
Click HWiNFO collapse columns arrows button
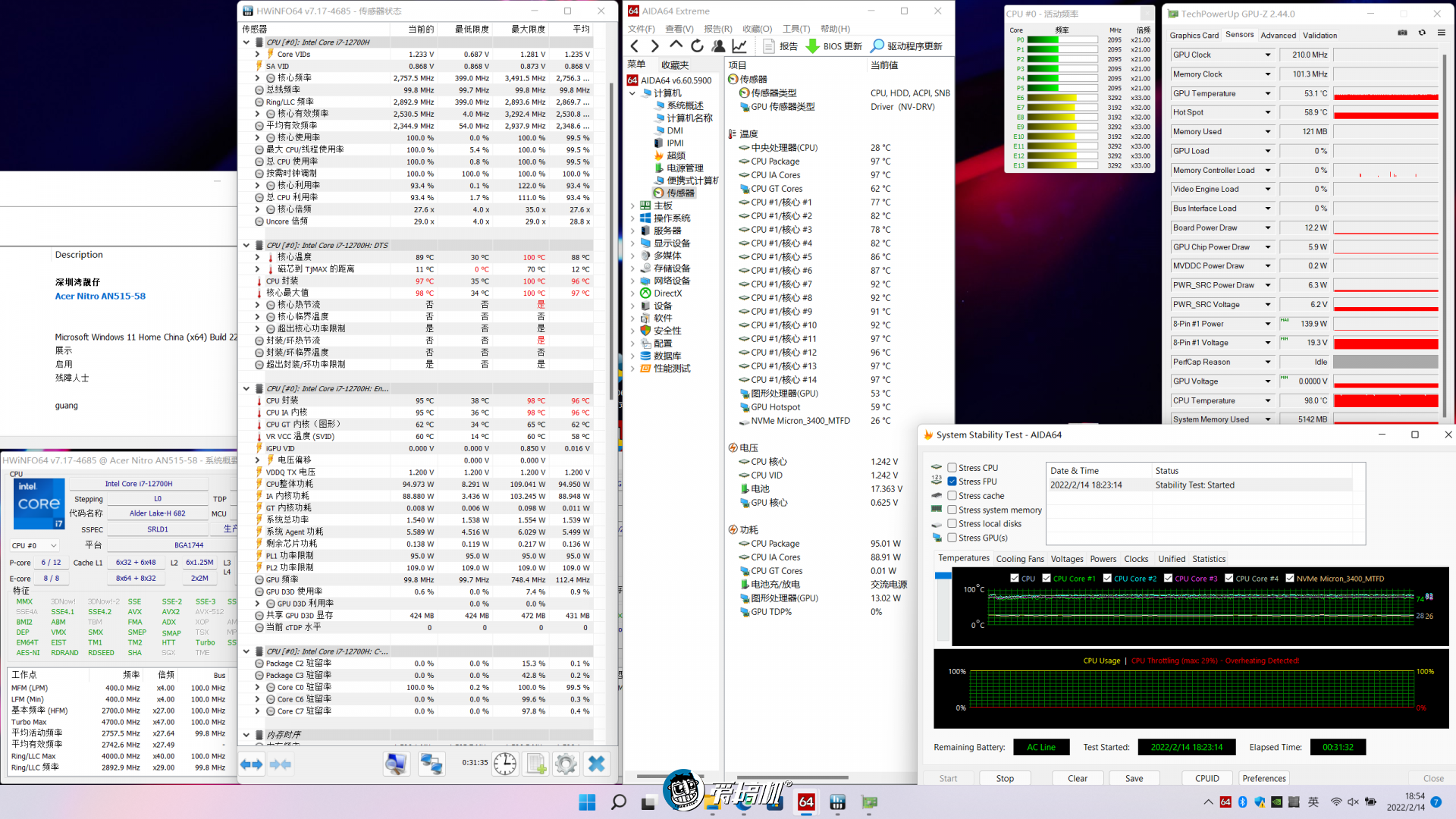(281, 764)
